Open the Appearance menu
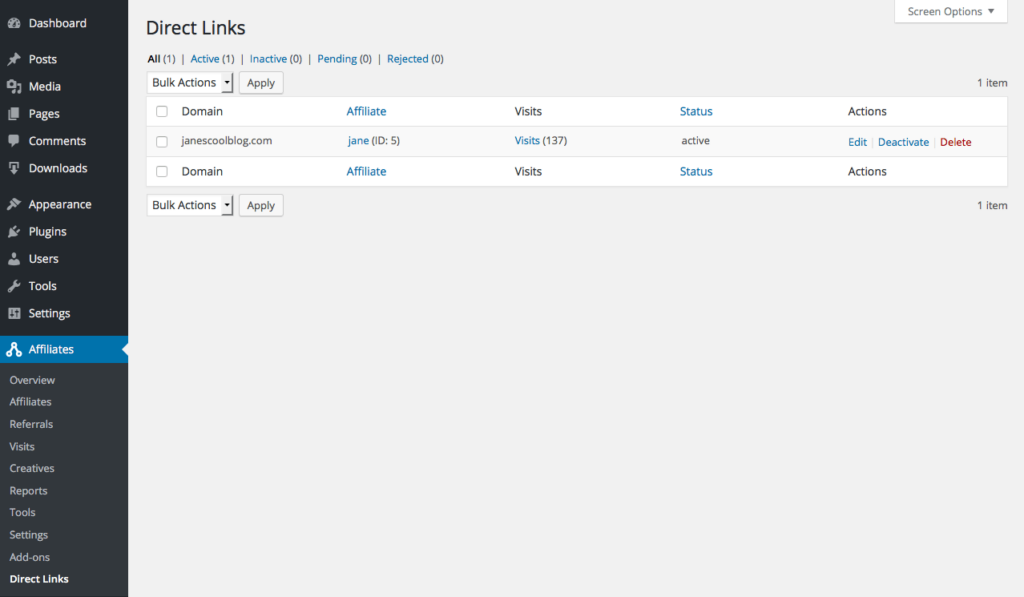 click(59, 204)
